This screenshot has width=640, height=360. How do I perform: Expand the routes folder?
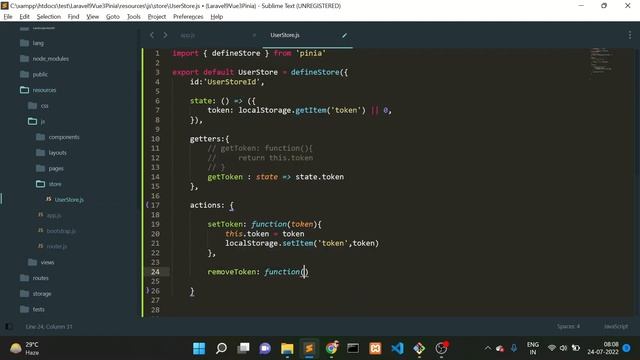(40, 278)
